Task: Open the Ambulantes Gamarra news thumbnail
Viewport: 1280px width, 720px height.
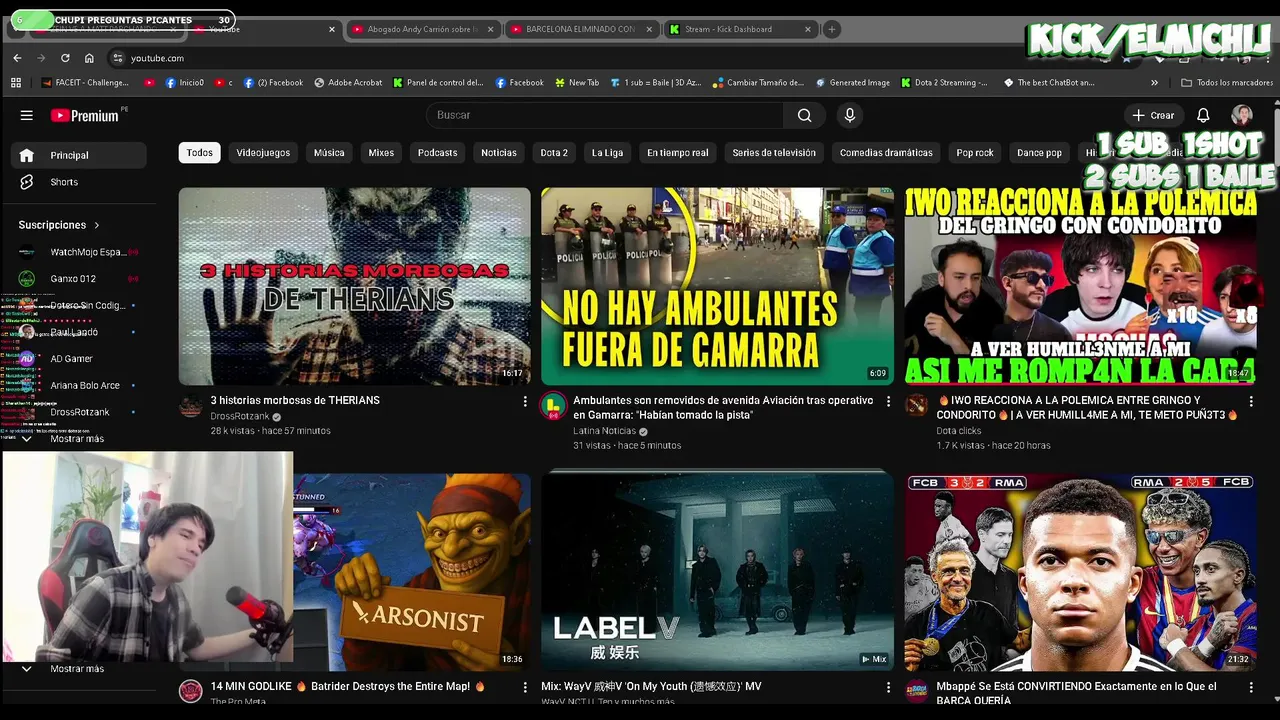Action: coord(717,286)
